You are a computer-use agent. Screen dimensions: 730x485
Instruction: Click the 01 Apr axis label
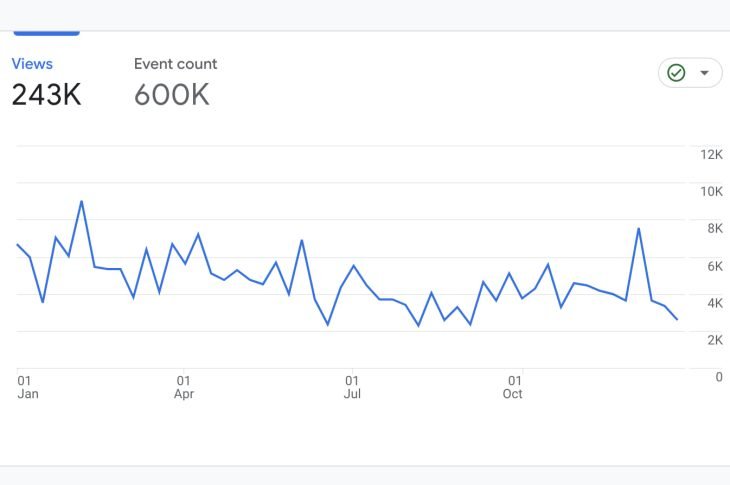184,387
